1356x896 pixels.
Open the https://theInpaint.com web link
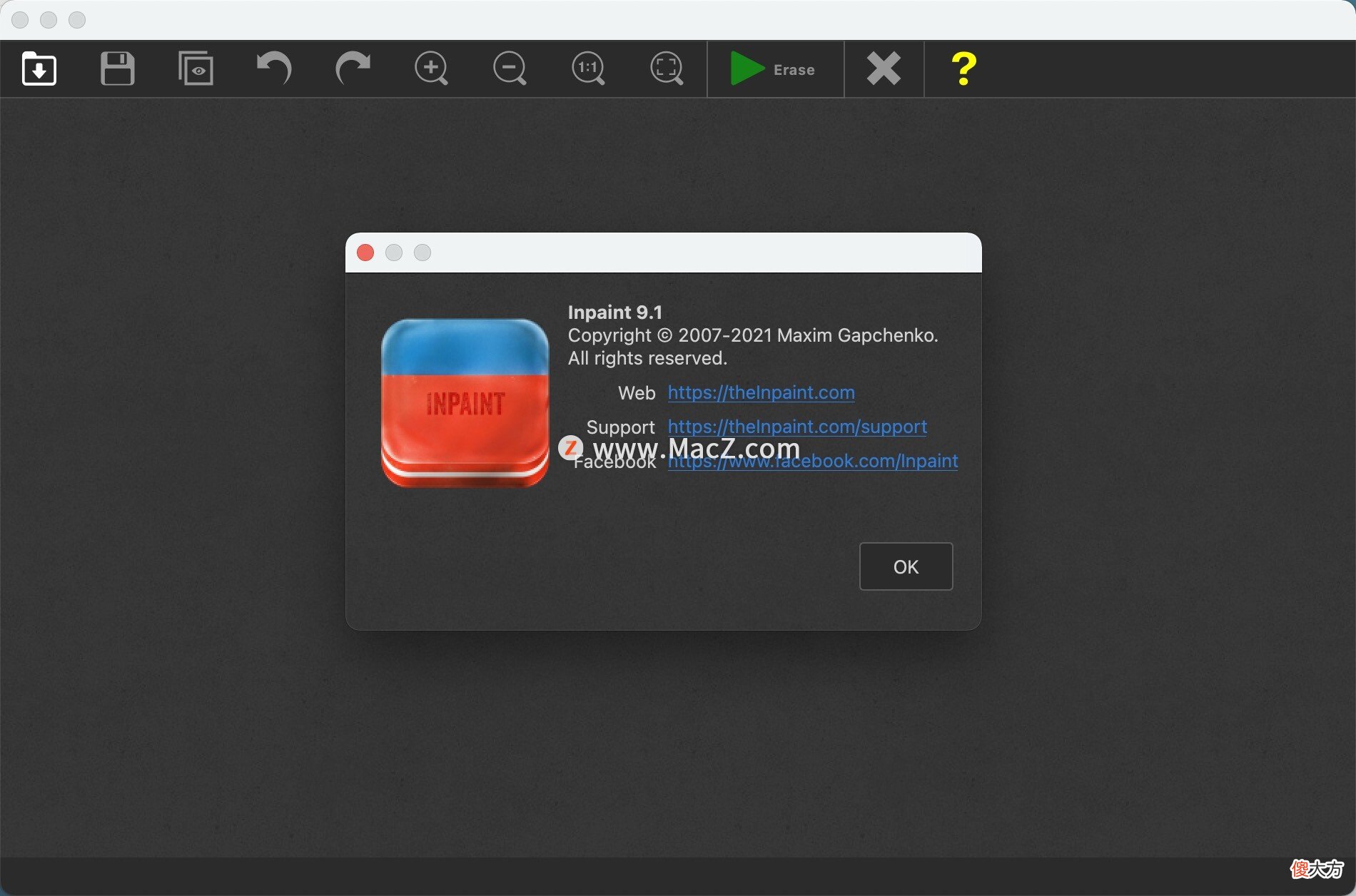762,392
